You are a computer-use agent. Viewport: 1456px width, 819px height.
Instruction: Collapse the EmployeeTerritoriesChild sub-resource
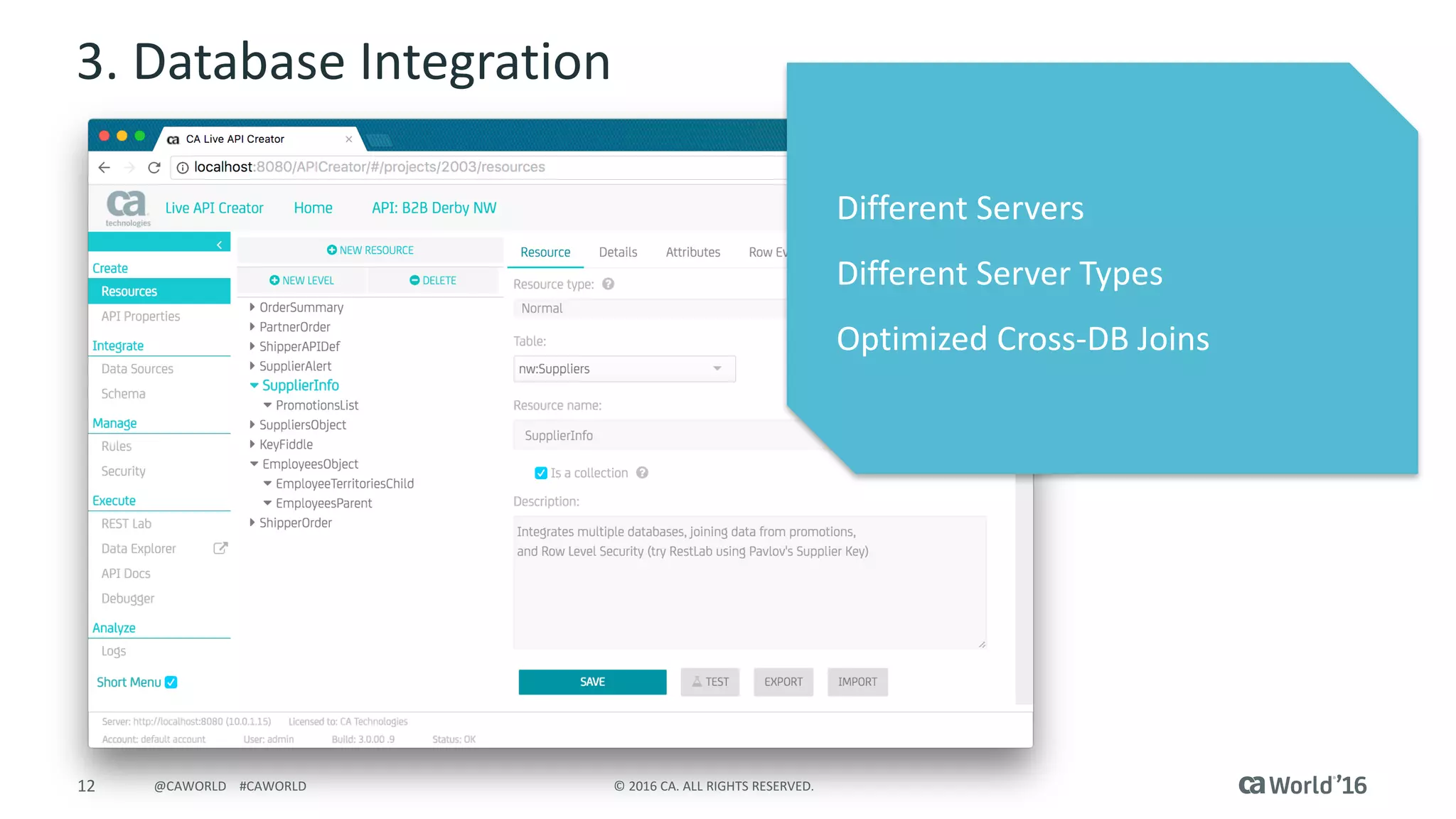point(267,483)
